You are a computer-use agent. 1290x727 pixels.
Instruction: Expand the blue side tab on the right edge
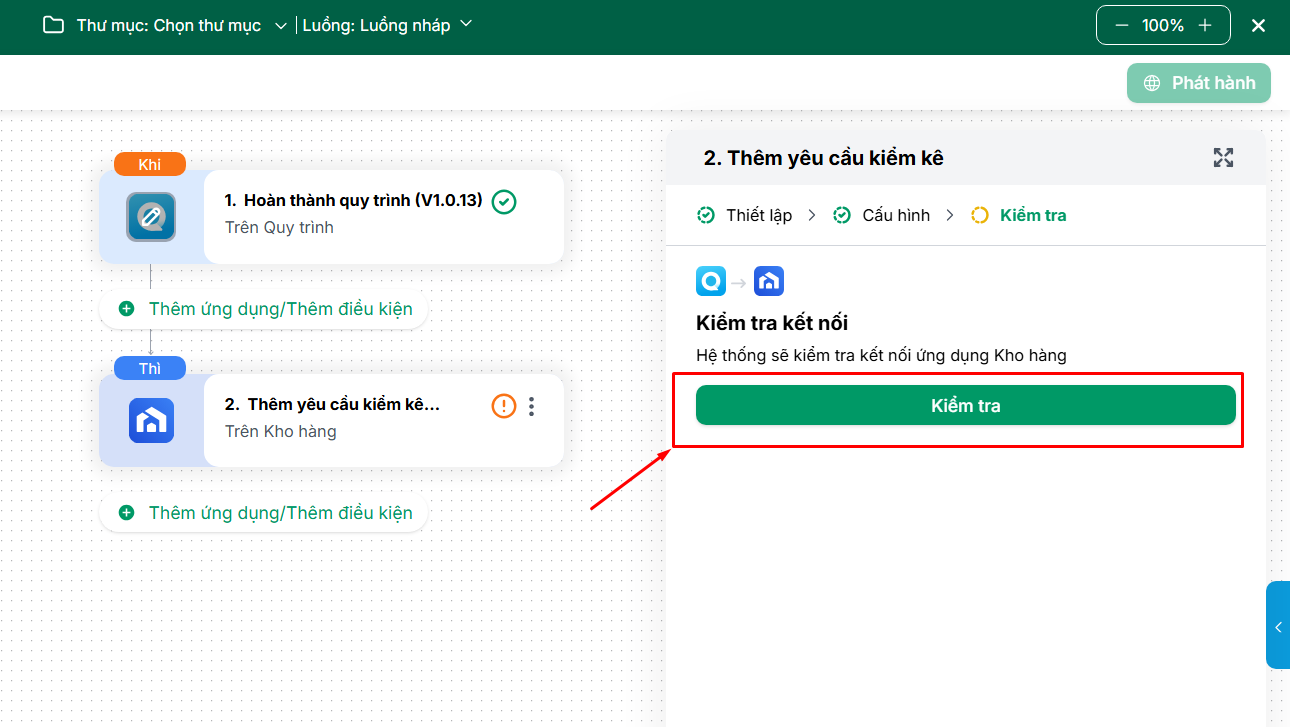pos(1278,626)
